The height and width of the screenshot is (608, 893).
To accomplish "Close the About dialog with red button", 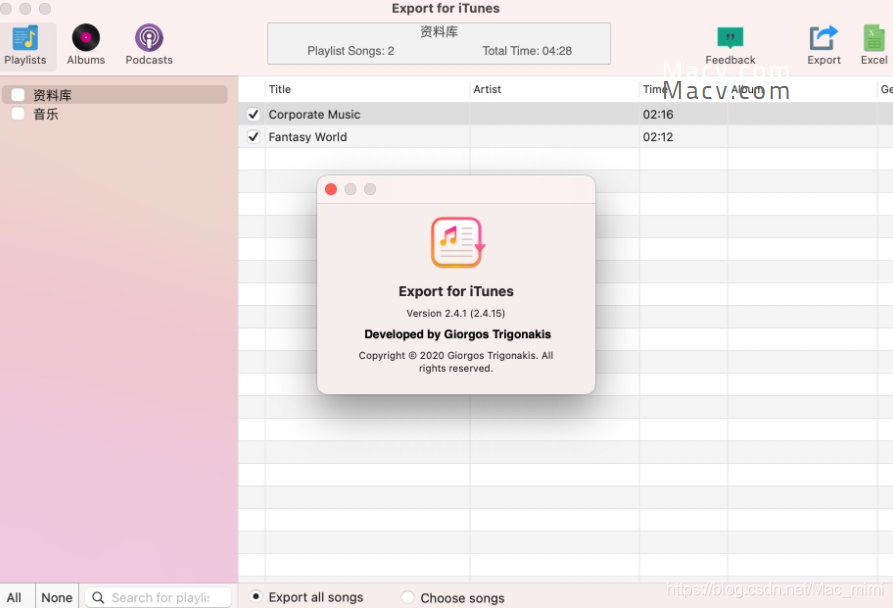I will click(331, 189).
